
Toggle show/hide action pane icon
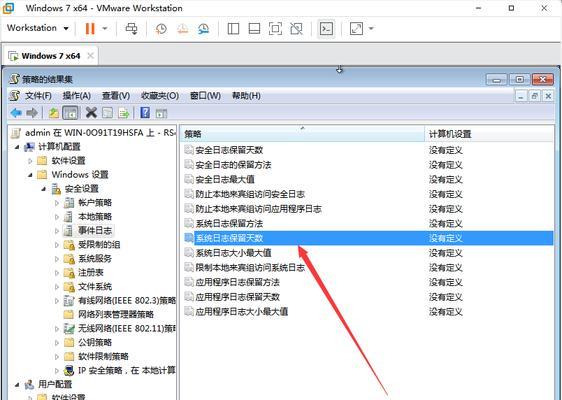(161, 113)
